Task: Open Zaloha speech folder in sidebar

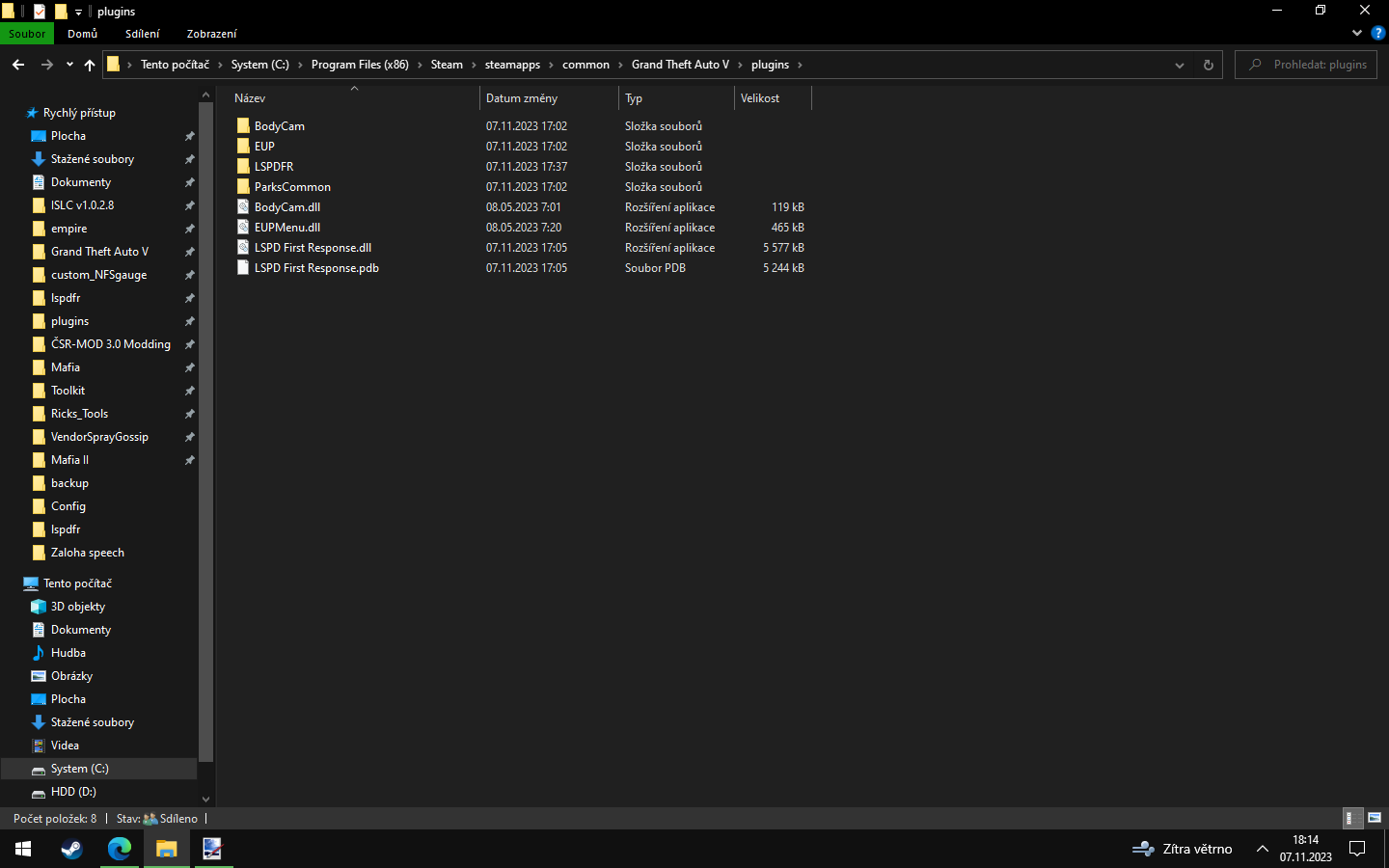Action: tap(87, 553)
